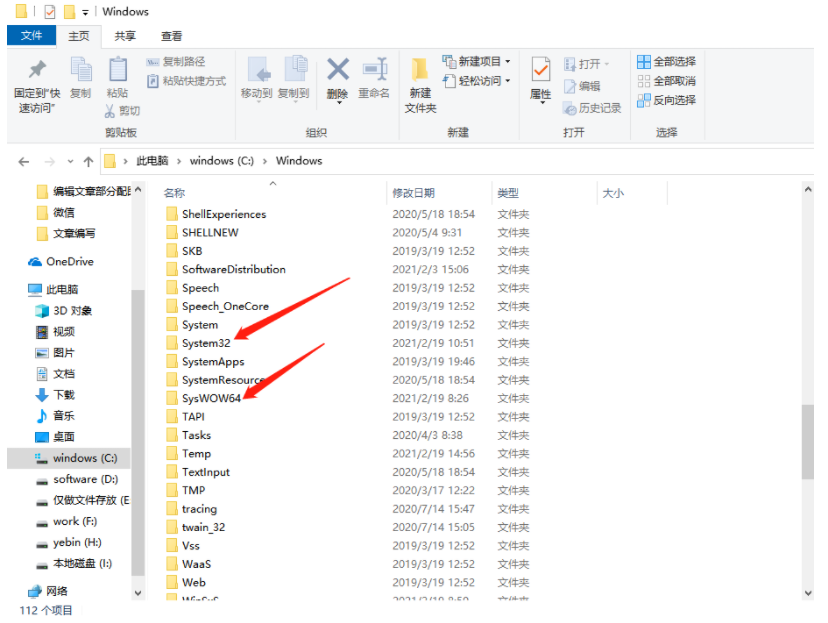
Task: Click Select All in ribbon
Action: (666, 61)
